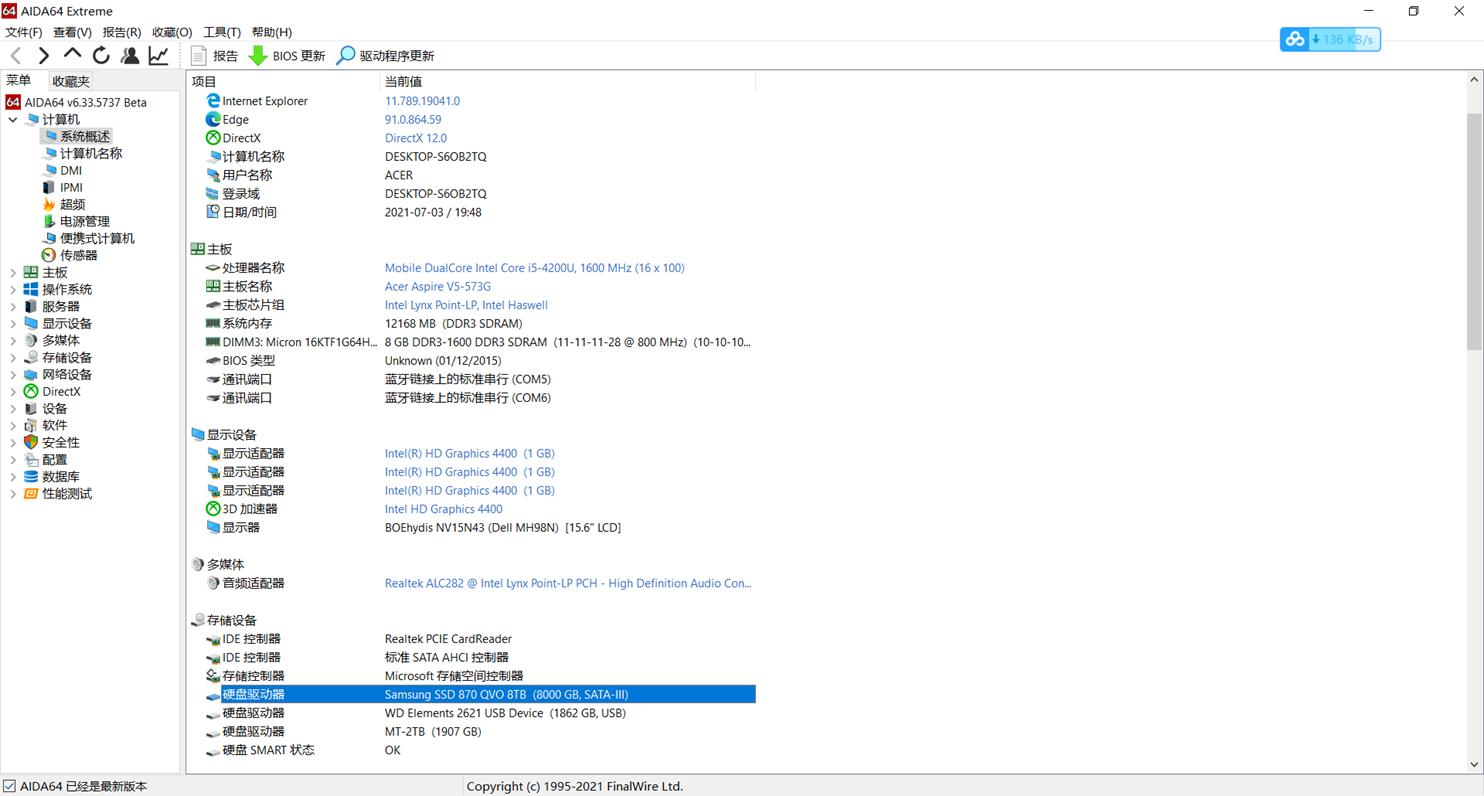This screenshot has height=796, width=1484.
Task: Refresh the page with the circular arrow icon
Action: coord(101,56)
